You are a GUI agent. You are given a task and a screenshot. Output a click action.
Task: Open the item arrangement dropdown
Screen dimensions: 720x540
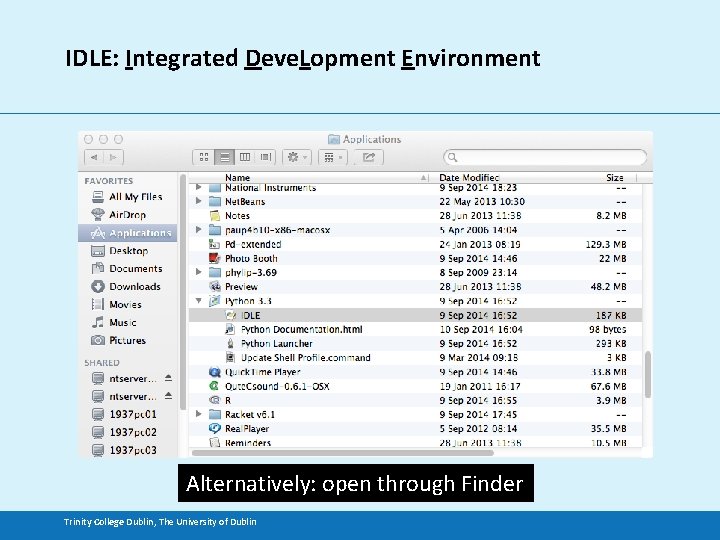(333, 158)
